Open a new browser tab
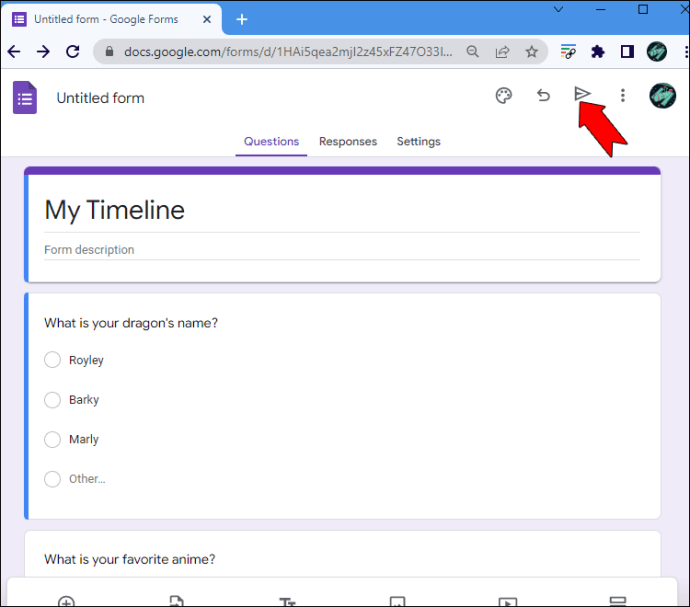 point(242,19)
